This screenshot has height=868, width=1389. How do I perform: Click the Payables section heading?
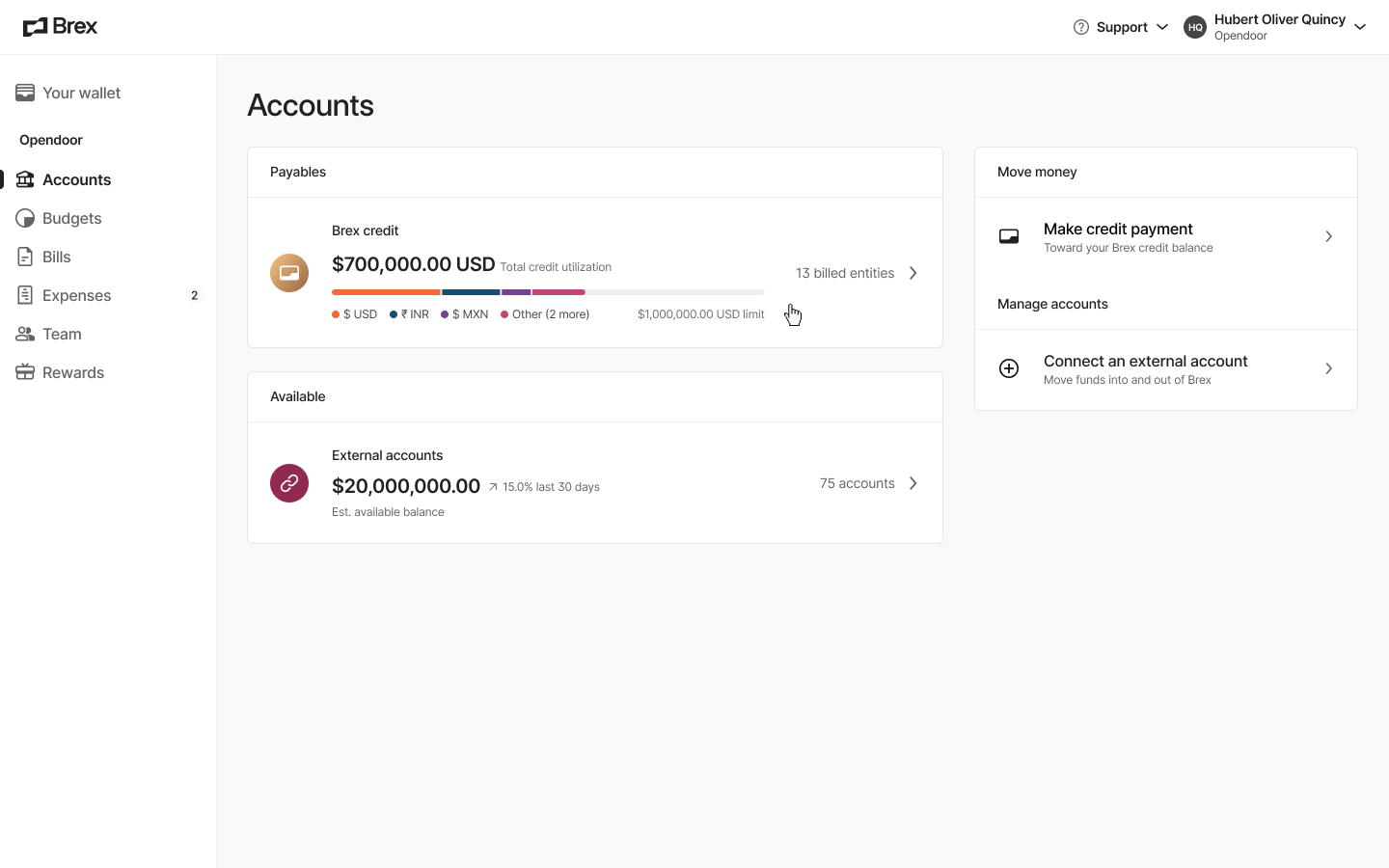(x=298, y=172)
